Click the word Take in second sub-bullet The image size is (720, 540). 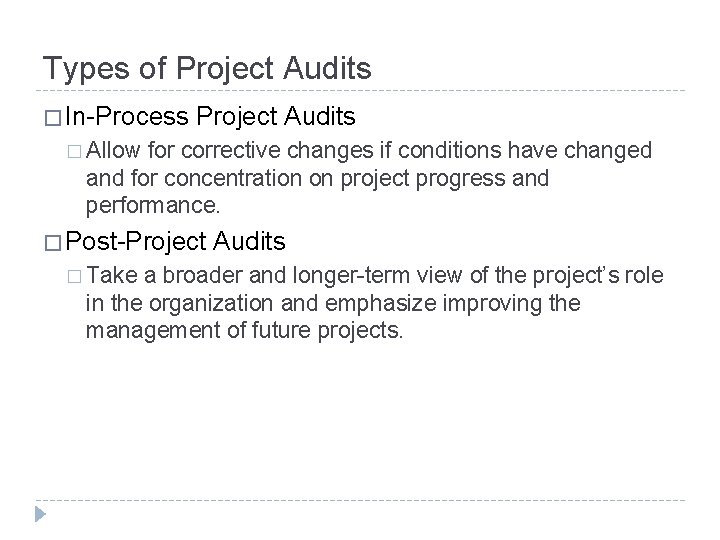(x=112, y=275)
